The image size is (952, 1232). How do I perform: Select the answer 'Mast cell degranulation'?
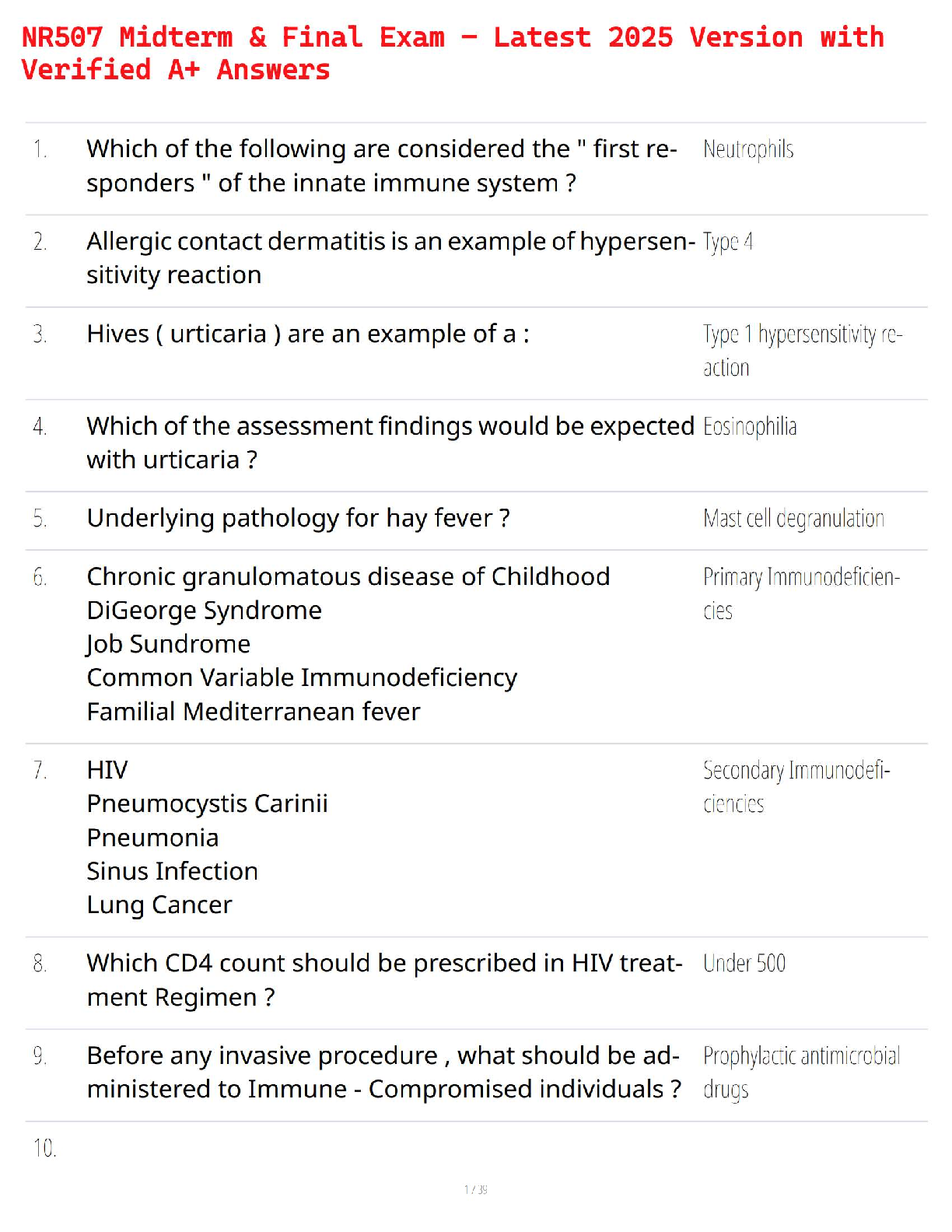coord(793,519)
